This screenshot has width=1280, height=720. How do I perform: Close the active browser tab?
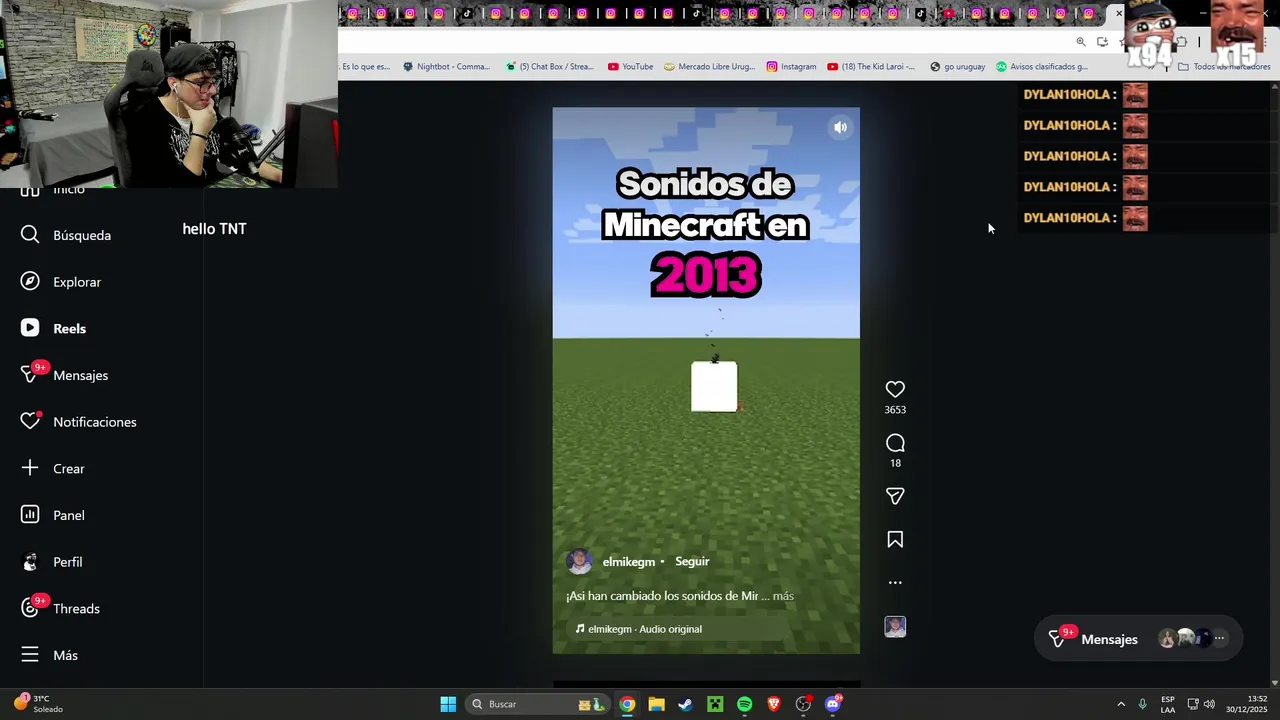pos(1119,14)
